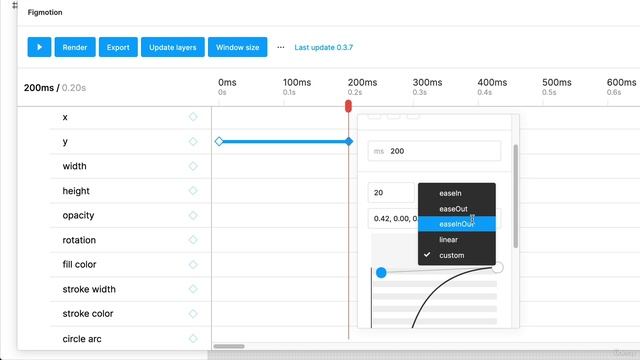640x360 pixels.
Task: Select the circle arc property label
Action: click(x=82, y=339)
